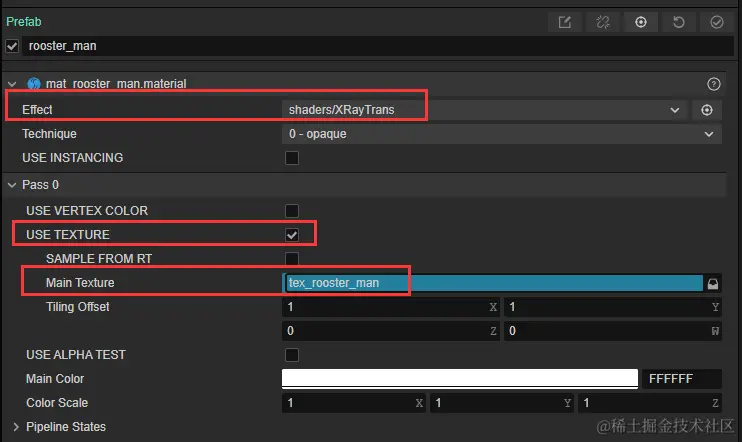This screenshot has height=442, width=742.
Task: Click the FFFFFF hex color field
Action: pos(681,379)
